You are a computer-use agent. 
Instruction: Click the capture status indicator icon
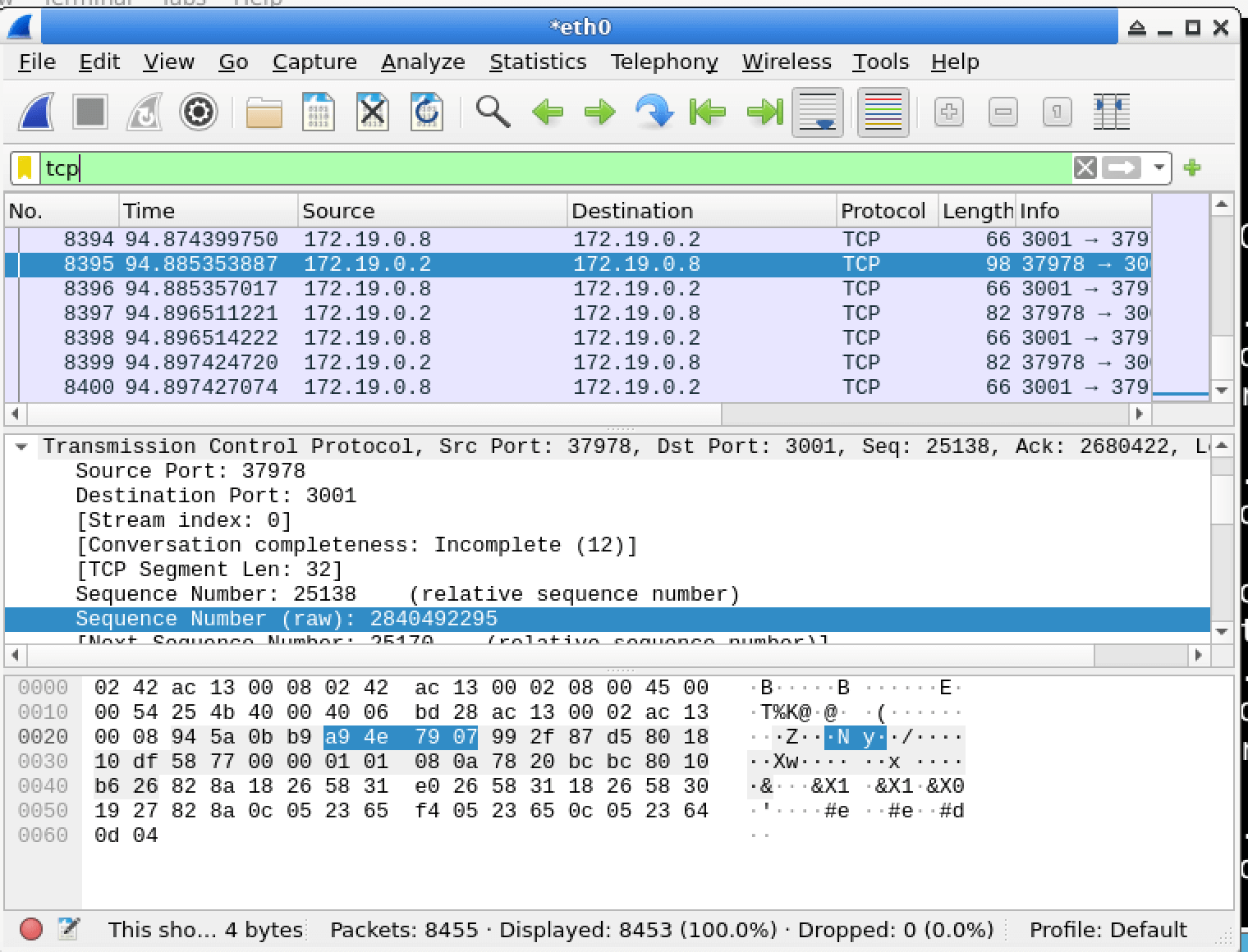click(31, 929)
